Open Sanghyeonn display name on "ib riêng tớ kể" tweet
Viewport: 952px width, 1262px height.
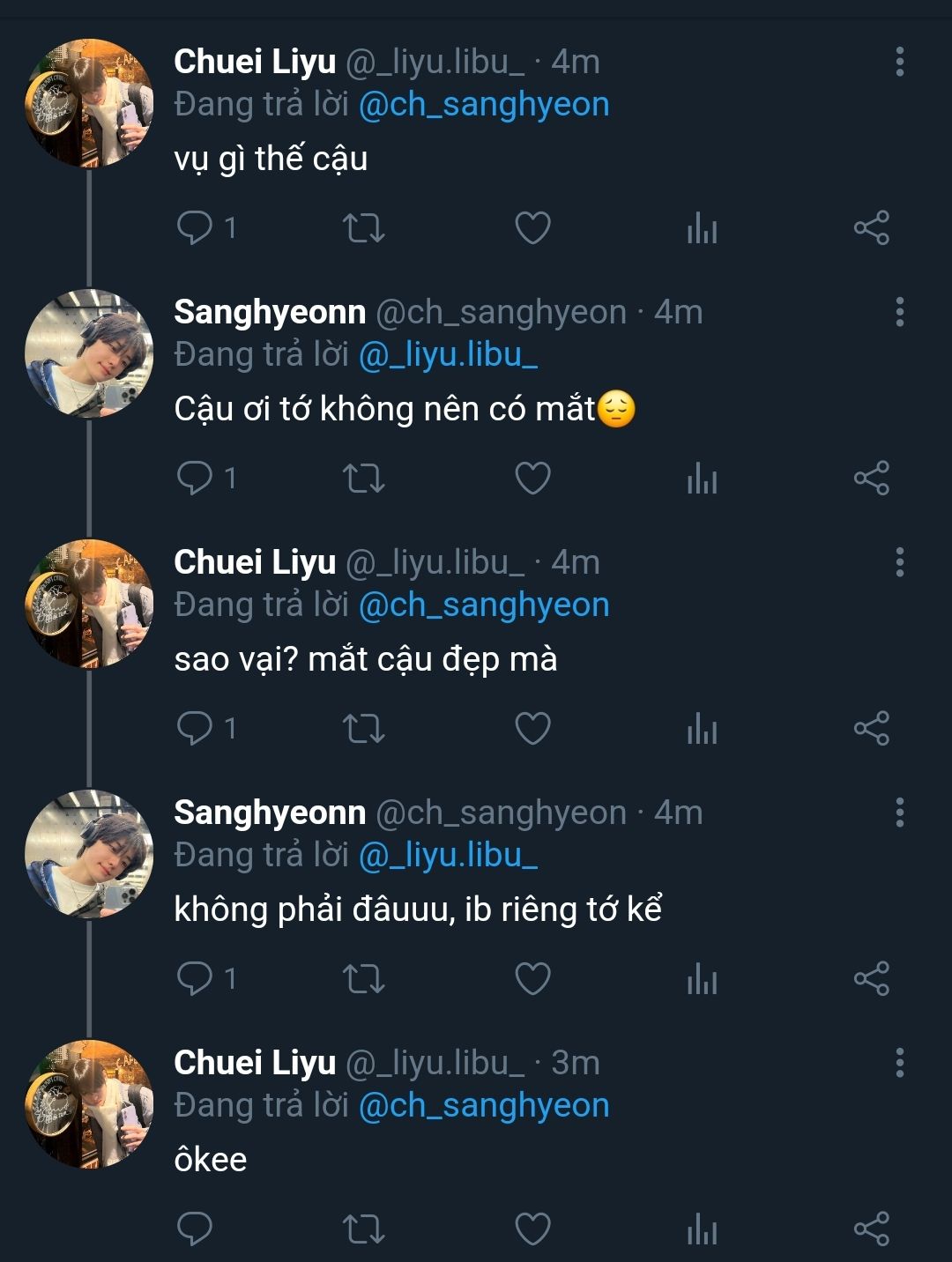click(270, 813)
